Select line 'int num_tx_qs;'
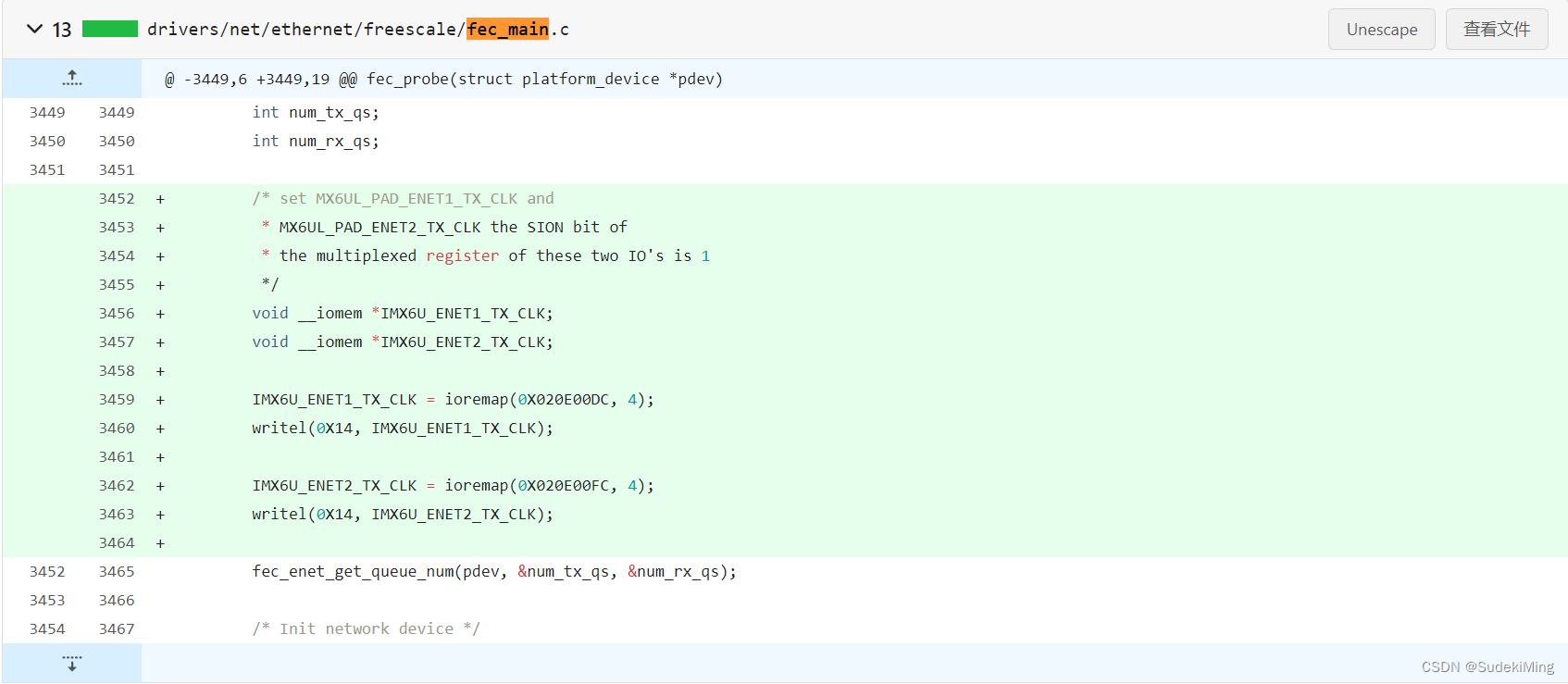Screen dimensions: 1568x684 (x=316, y=112)
